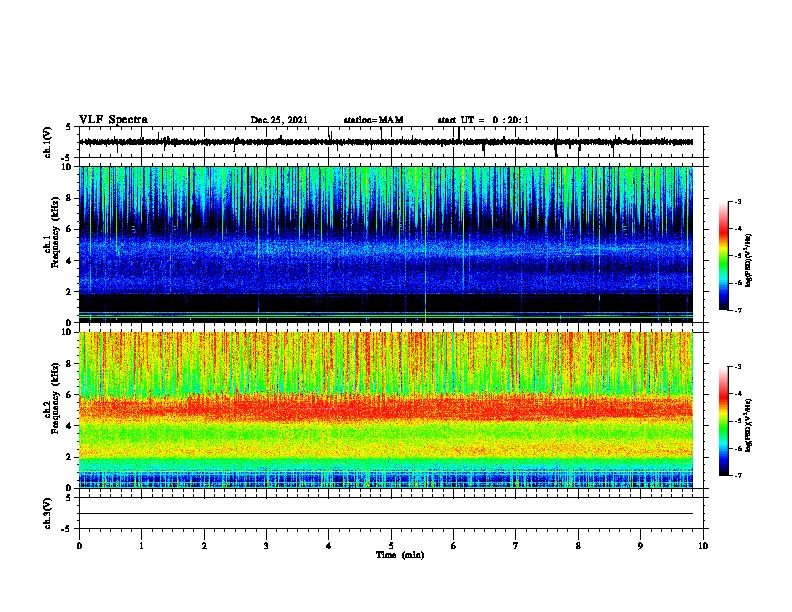This screenshot has width=792, height=612.
Task: Click time axis tick label "4"
Action: pos(329,545)
